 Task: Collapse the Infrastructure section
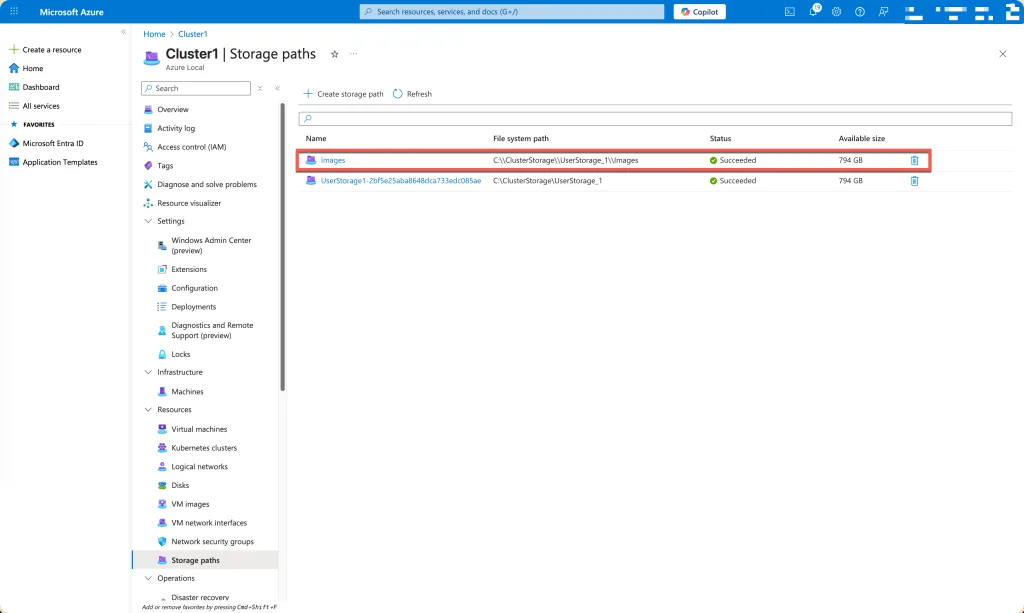(x=149, y=372)
